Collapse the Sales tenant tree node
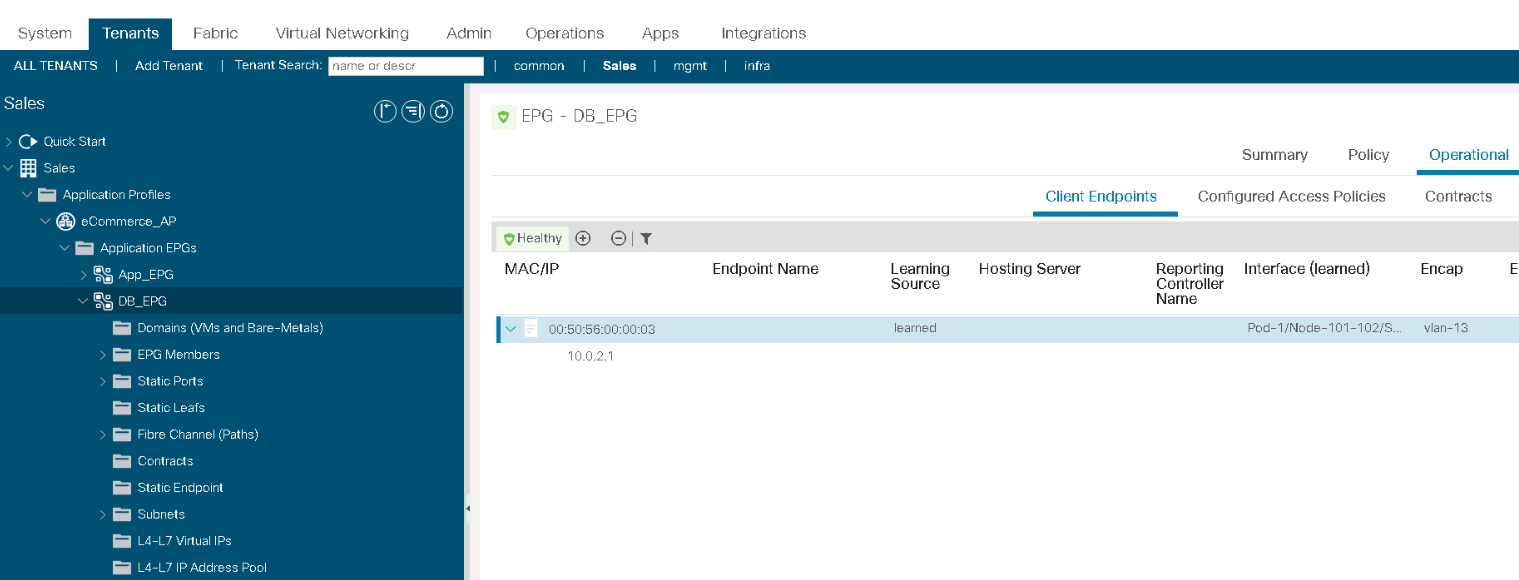1519x580 pixels. pyautogui.click(x=9, y=168)
